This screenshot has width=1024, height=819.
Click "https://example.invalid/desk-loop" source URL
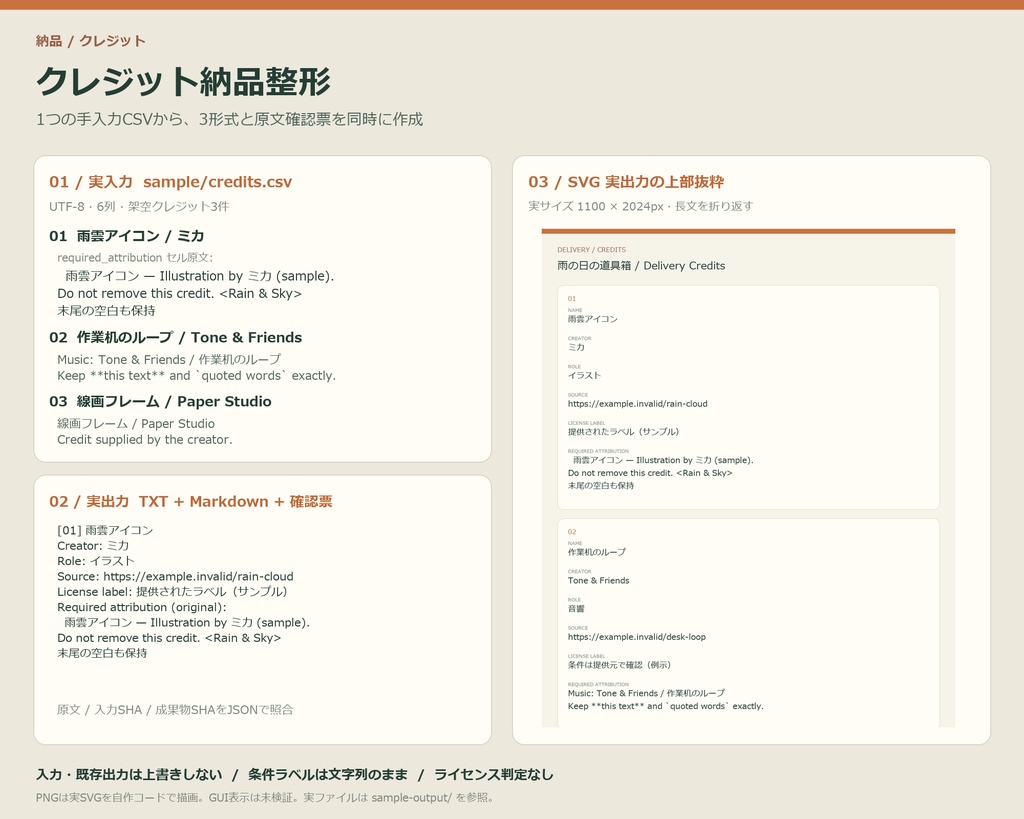pos(637,637)
